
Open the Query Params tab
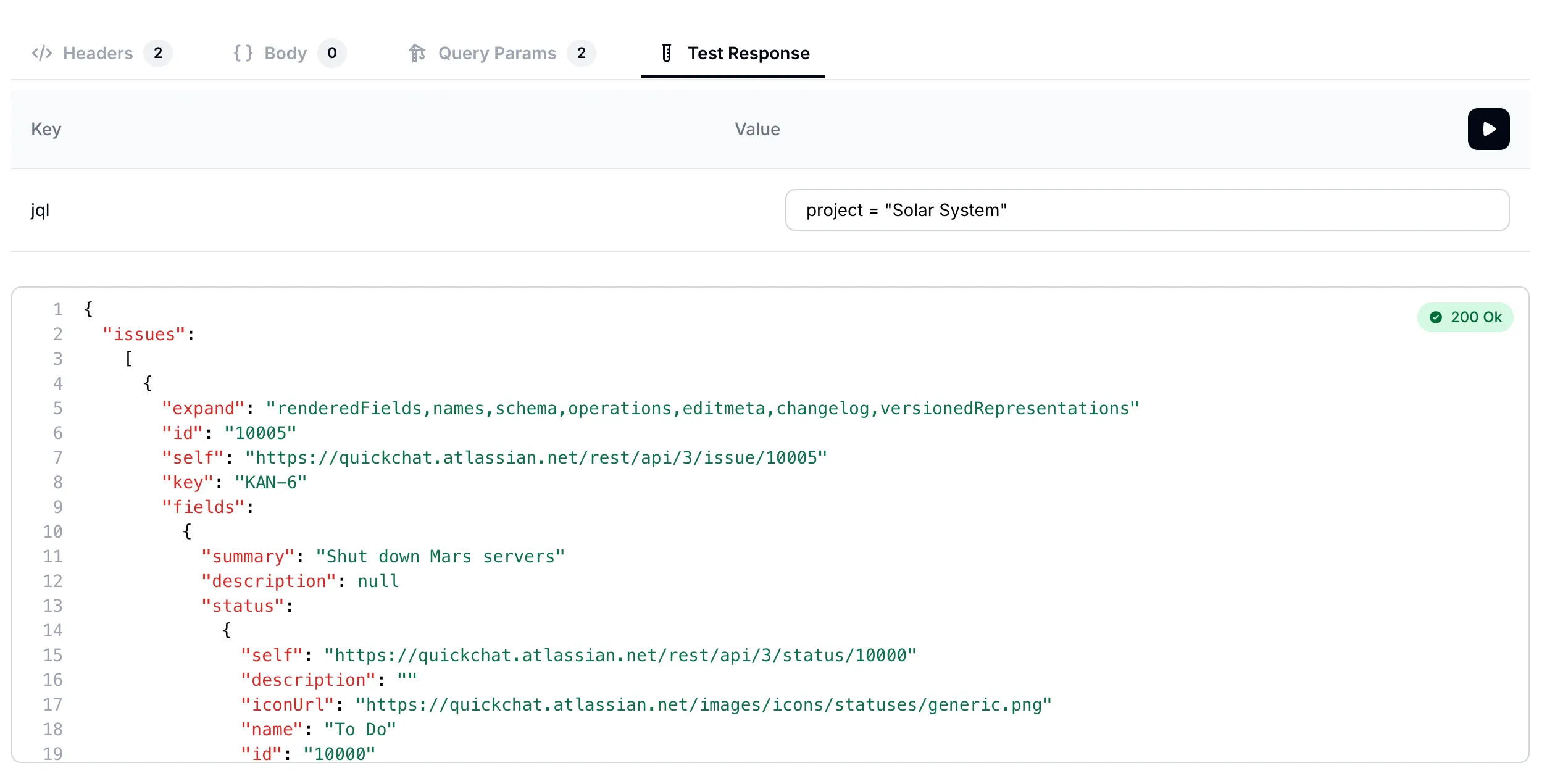[x=496, y=53]
